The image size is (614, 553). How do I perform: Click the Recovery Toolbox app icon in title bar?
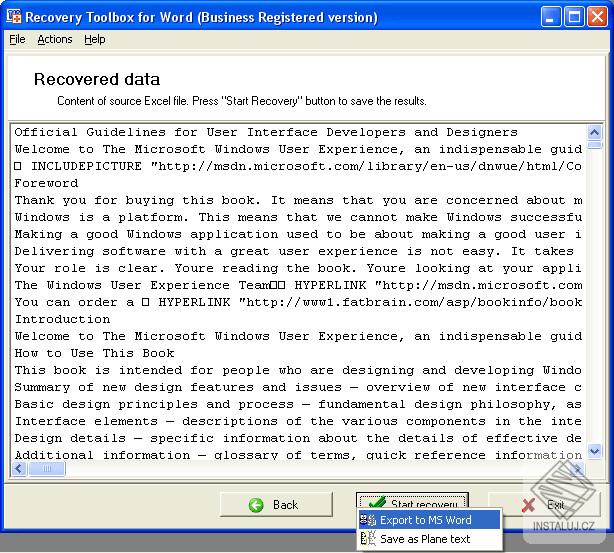click(x=14, y=17)
